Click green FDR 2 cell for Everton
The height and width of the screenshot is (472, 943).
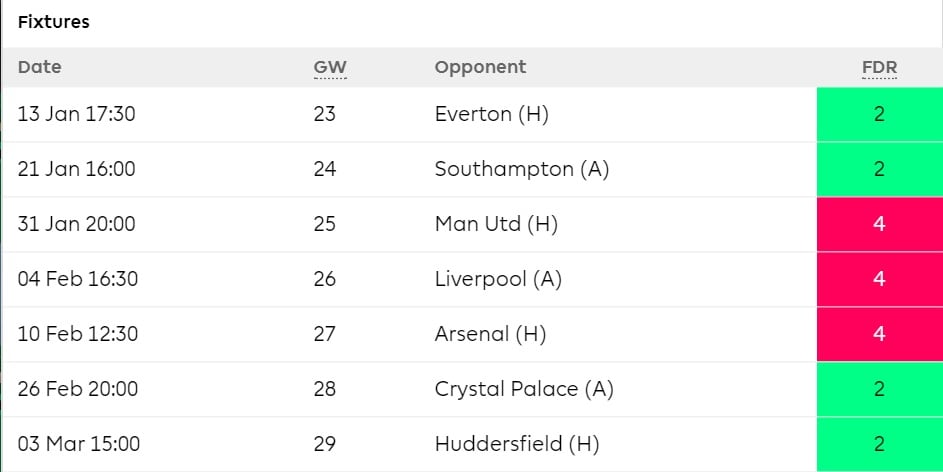point(879,114)
